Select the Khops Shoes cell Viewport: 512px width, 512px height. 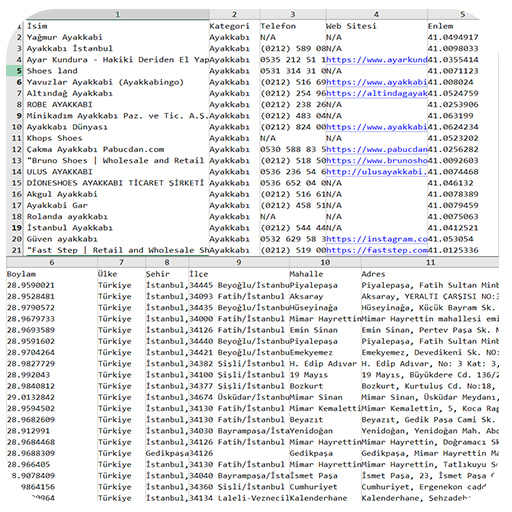117,138
